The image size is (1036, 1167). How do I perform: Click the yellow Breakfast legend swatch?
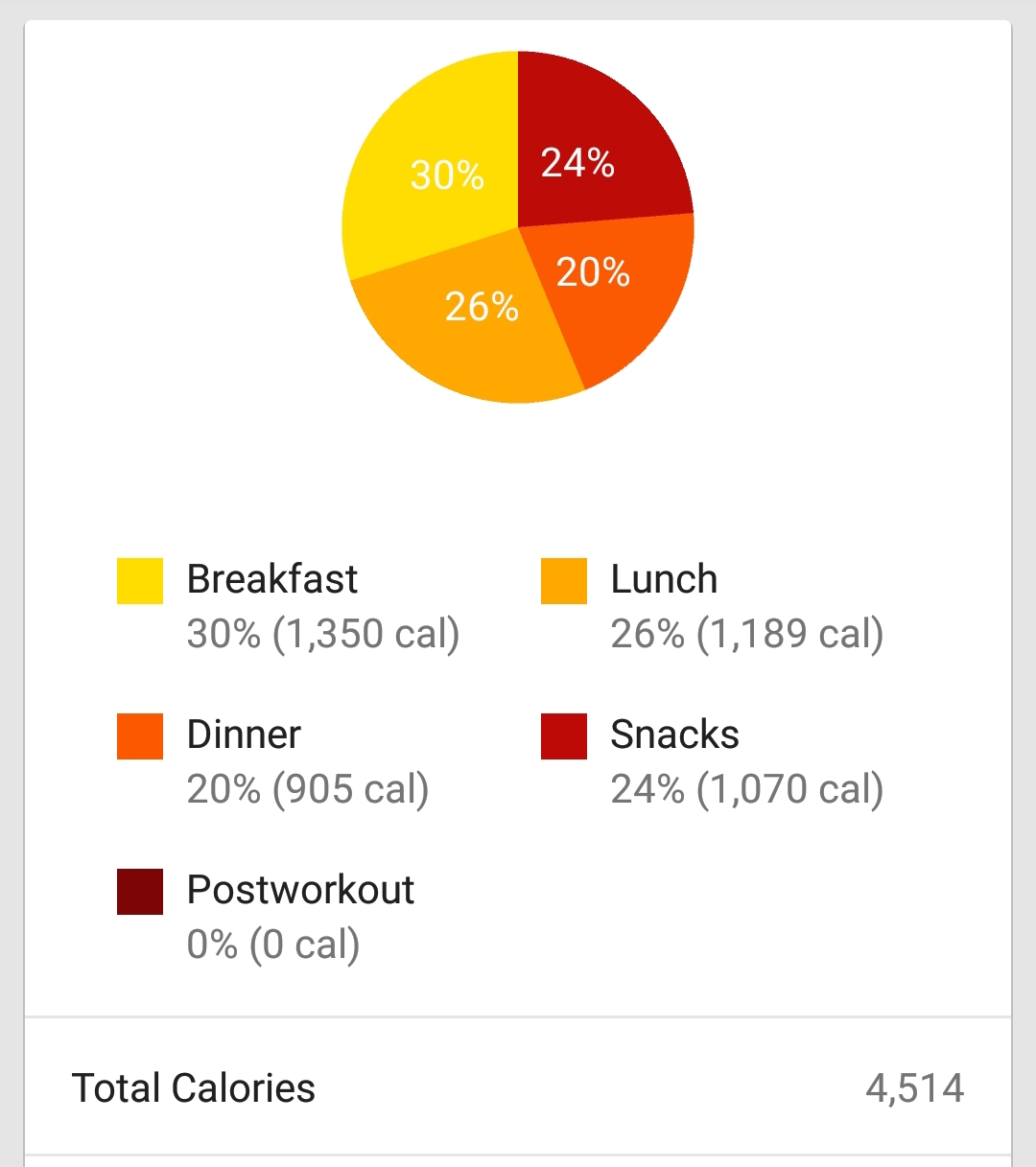click(140, 581)
